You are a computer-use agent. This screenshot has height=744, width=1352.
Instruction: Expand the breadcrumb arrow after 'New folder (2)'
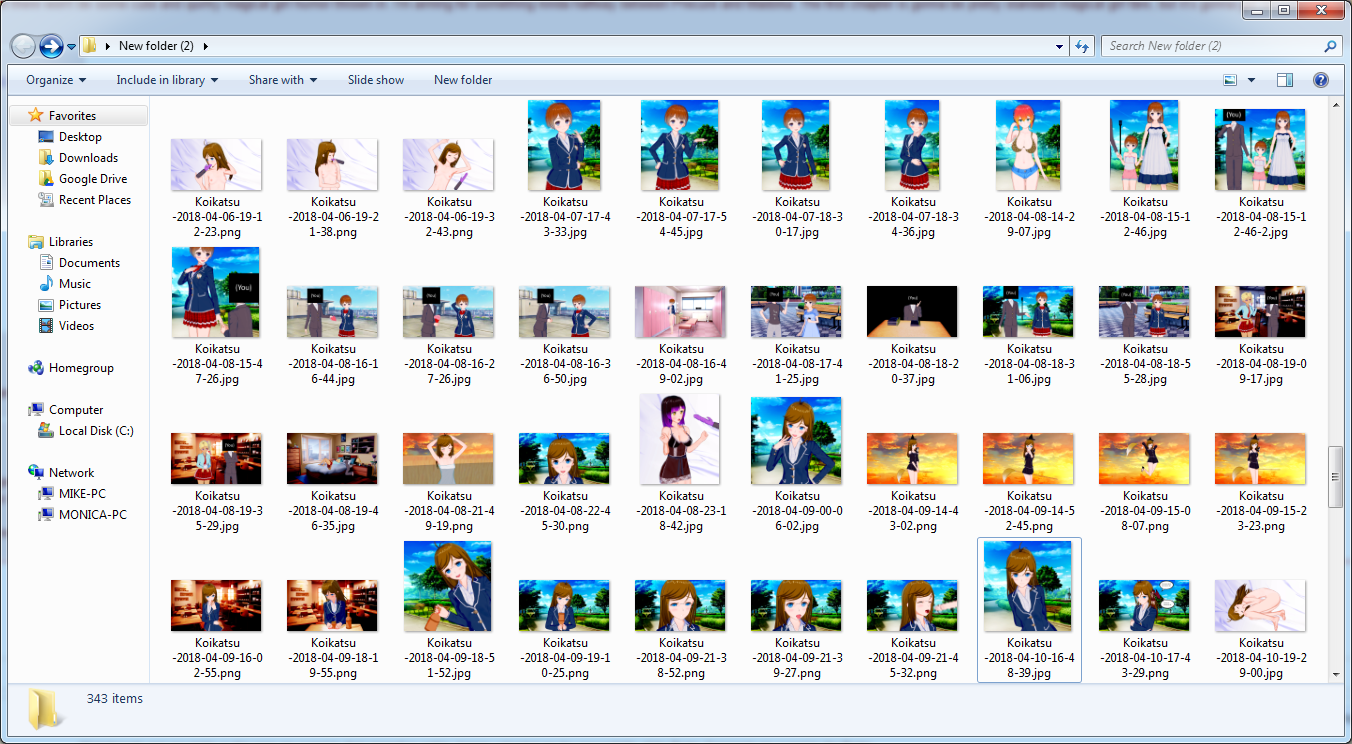[205, 46]
